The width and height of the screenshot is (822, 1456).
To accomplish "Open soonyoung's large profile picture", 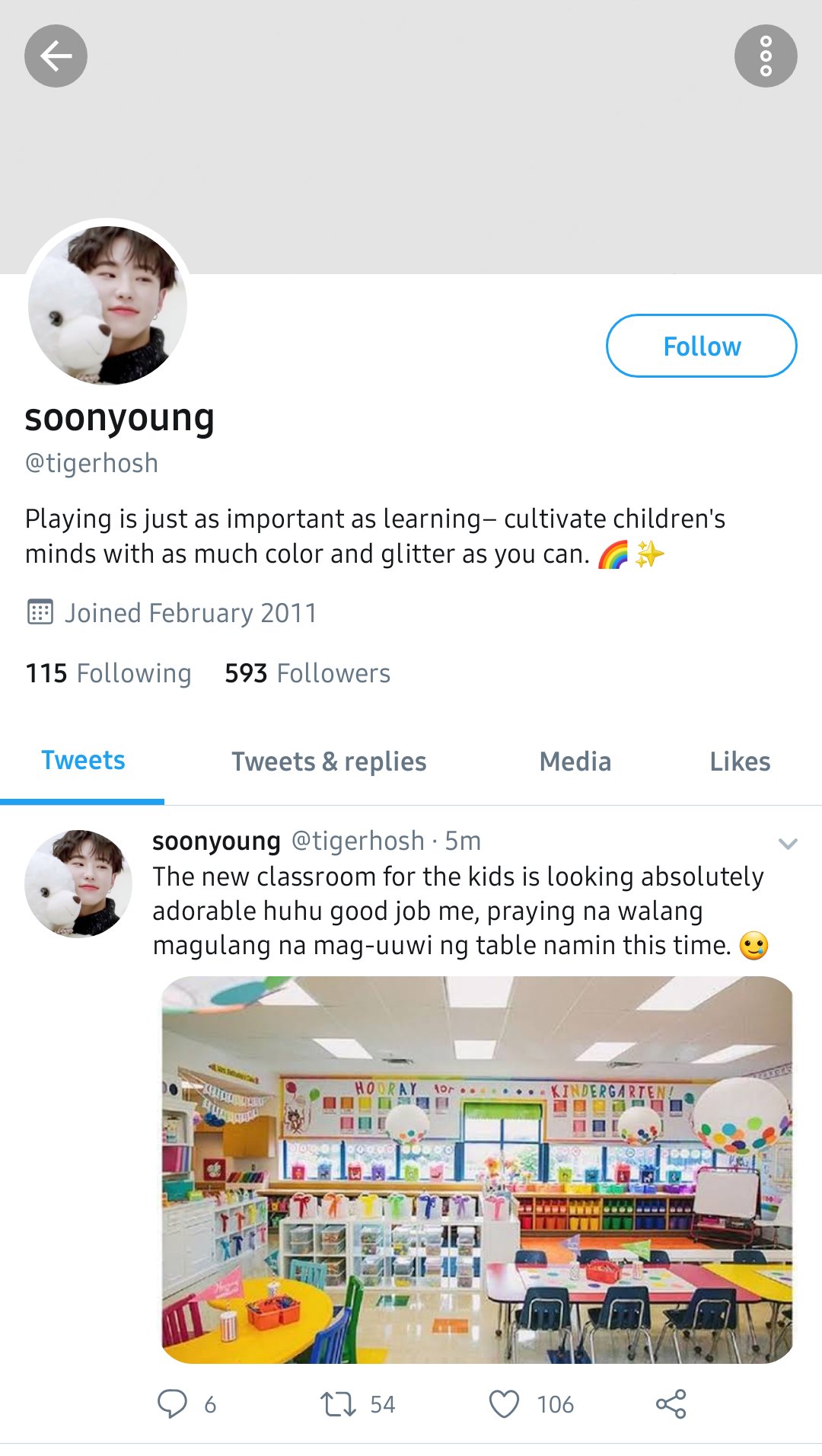I will (107, 305).
